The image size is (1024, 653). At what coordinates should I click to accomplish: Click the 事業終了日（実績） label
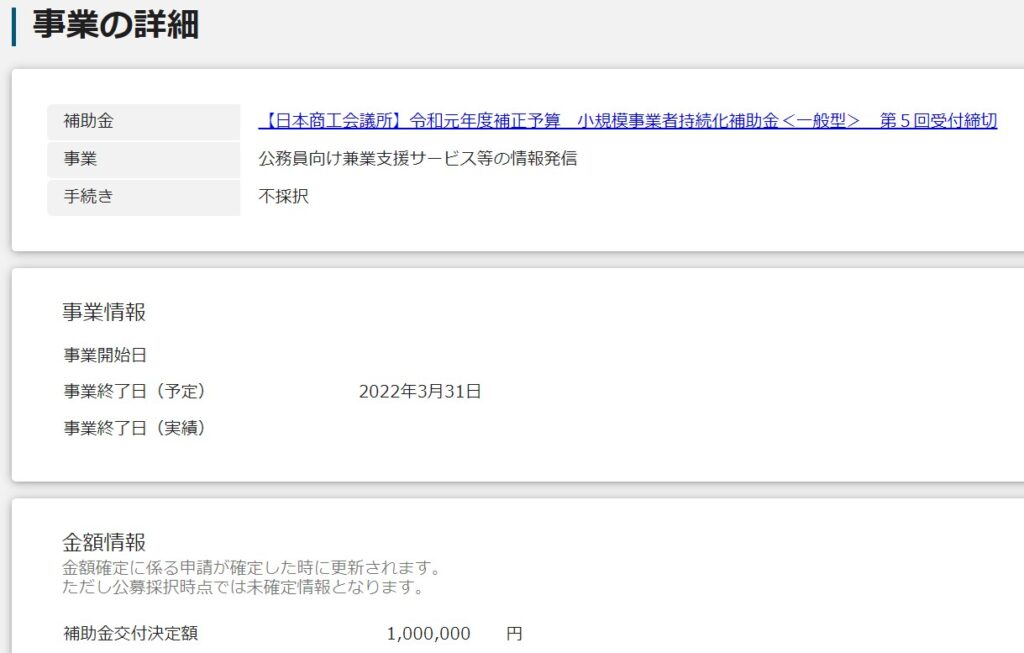[x=134, y=428]
